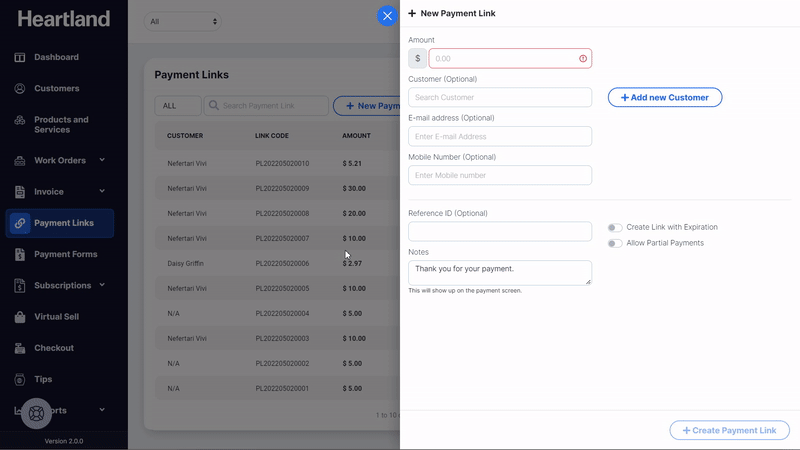800x450 pixels.
Task: Click the Payment Forms document icon
Action: point(20,255)
